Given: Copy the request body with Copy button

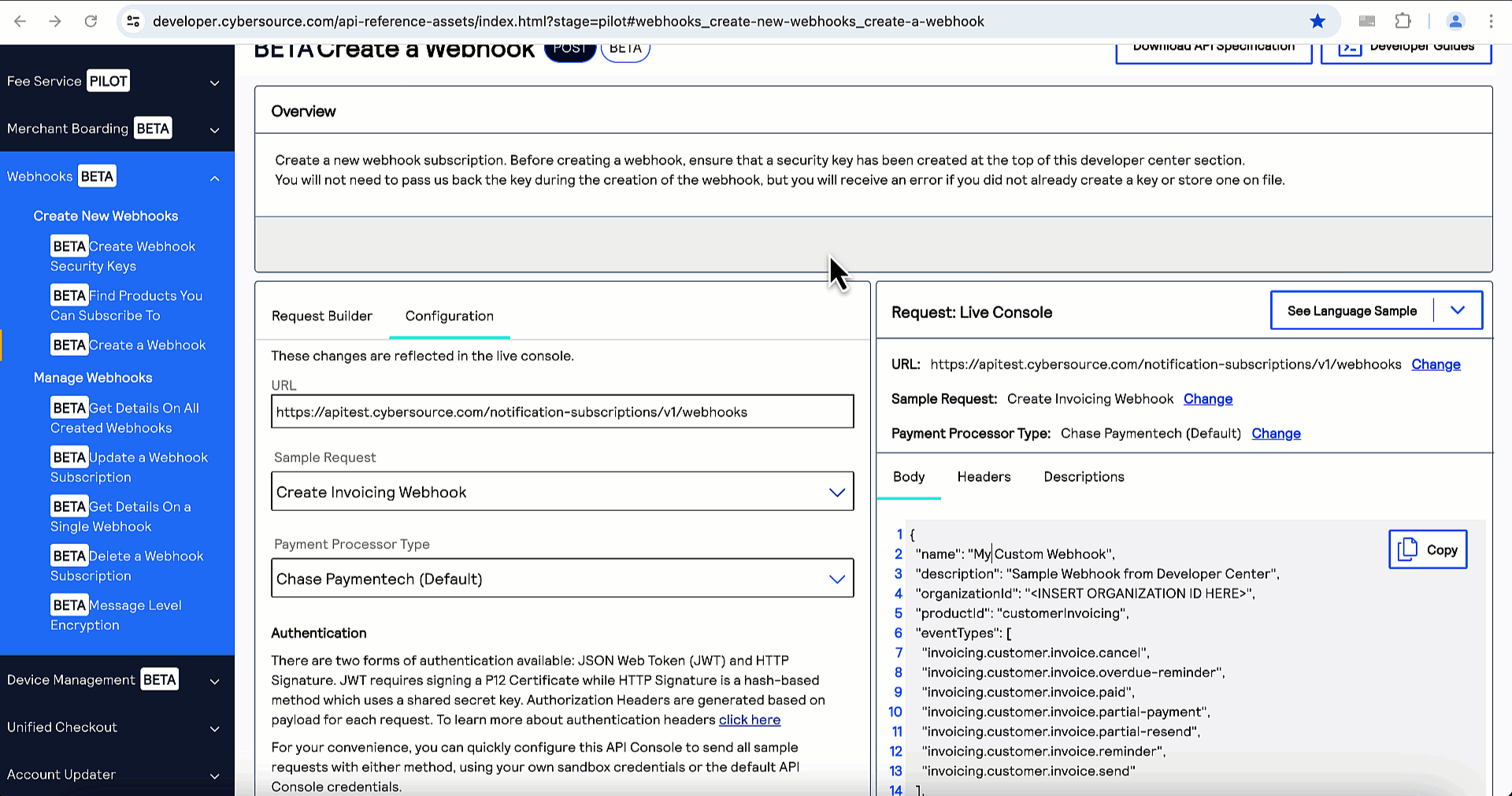Looking at the screenshot, I should point(1427,550).
